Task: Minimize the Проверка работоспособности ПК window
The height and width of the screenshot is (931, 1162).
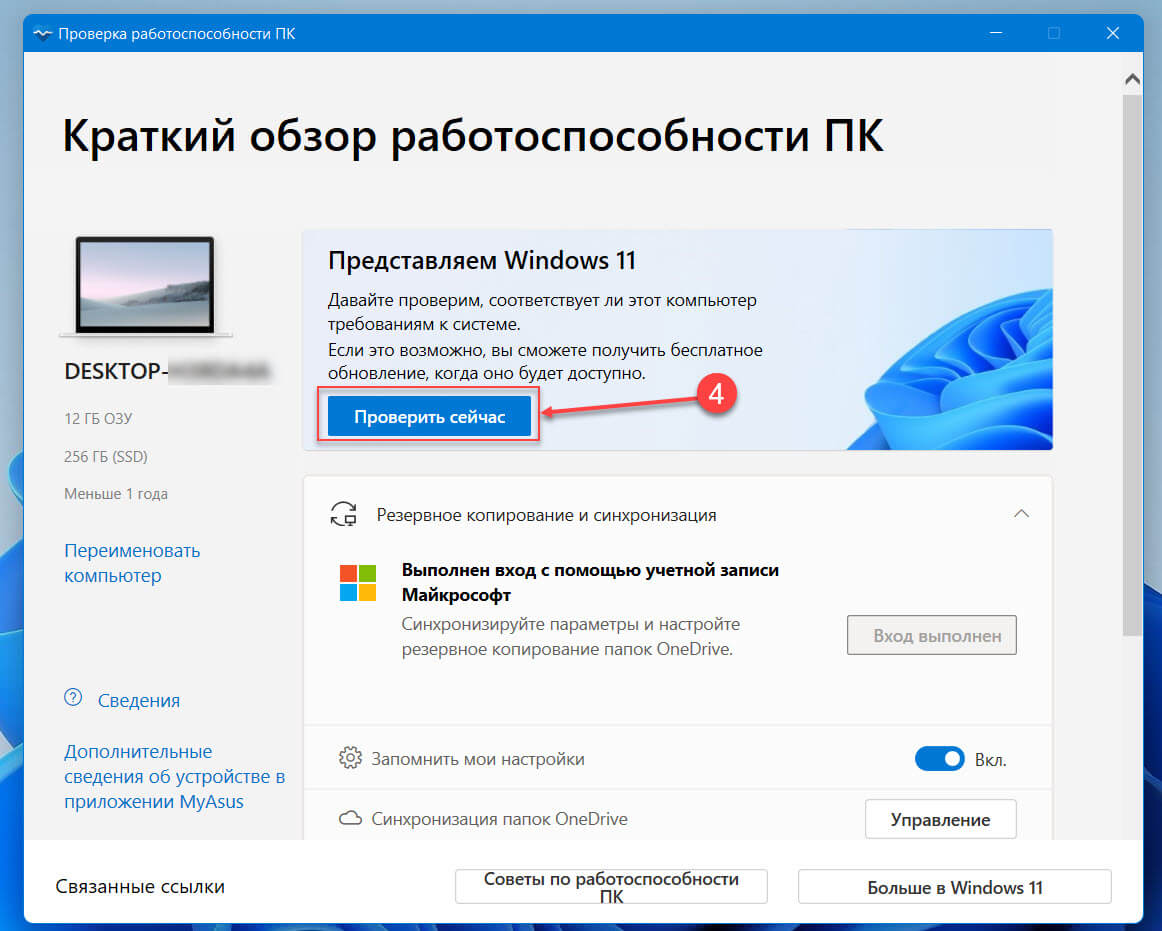Action: point(996,33)
